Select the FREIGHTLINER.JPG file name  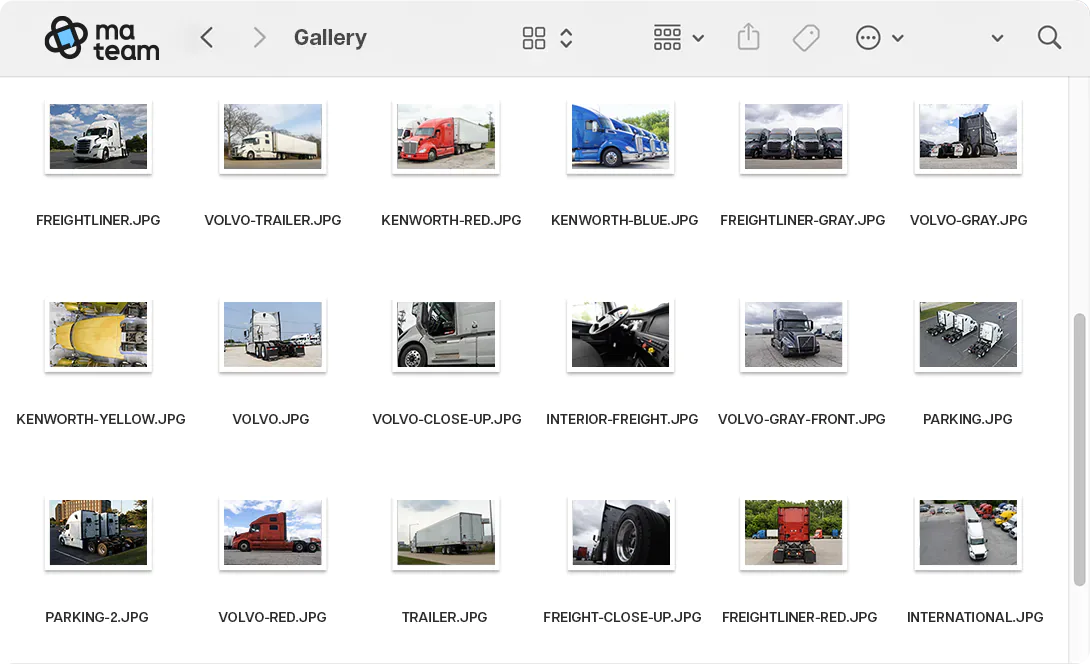point(98,220)
